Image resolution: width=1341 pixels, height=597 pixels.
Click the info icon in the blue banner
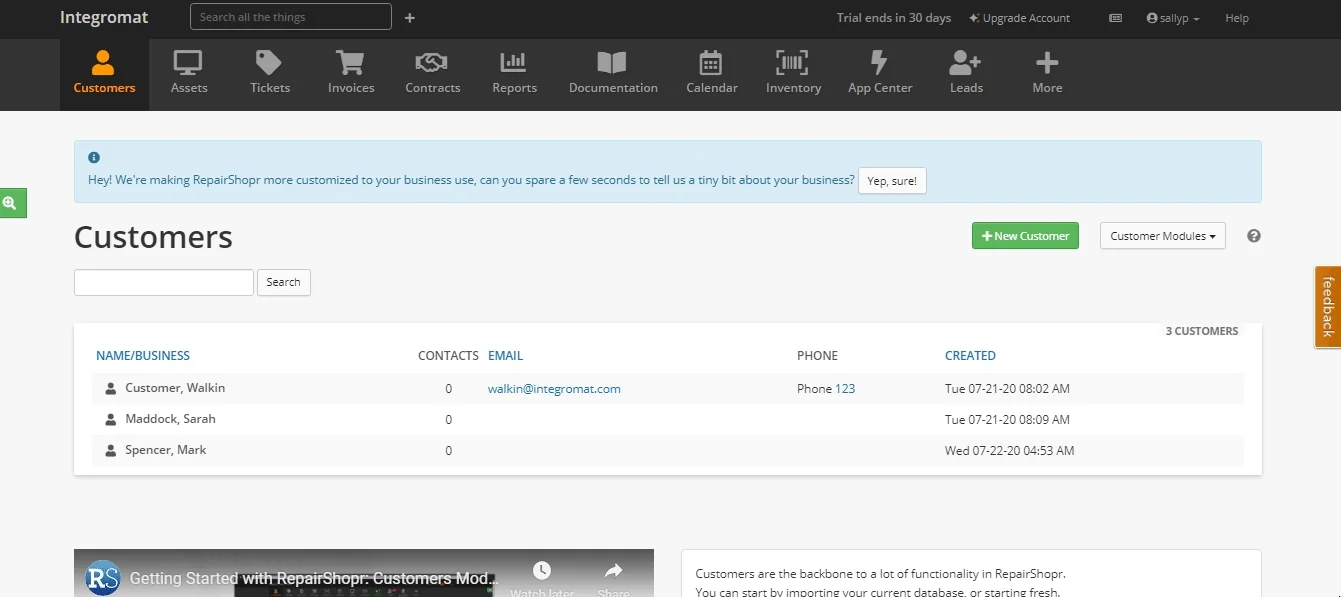94,158
